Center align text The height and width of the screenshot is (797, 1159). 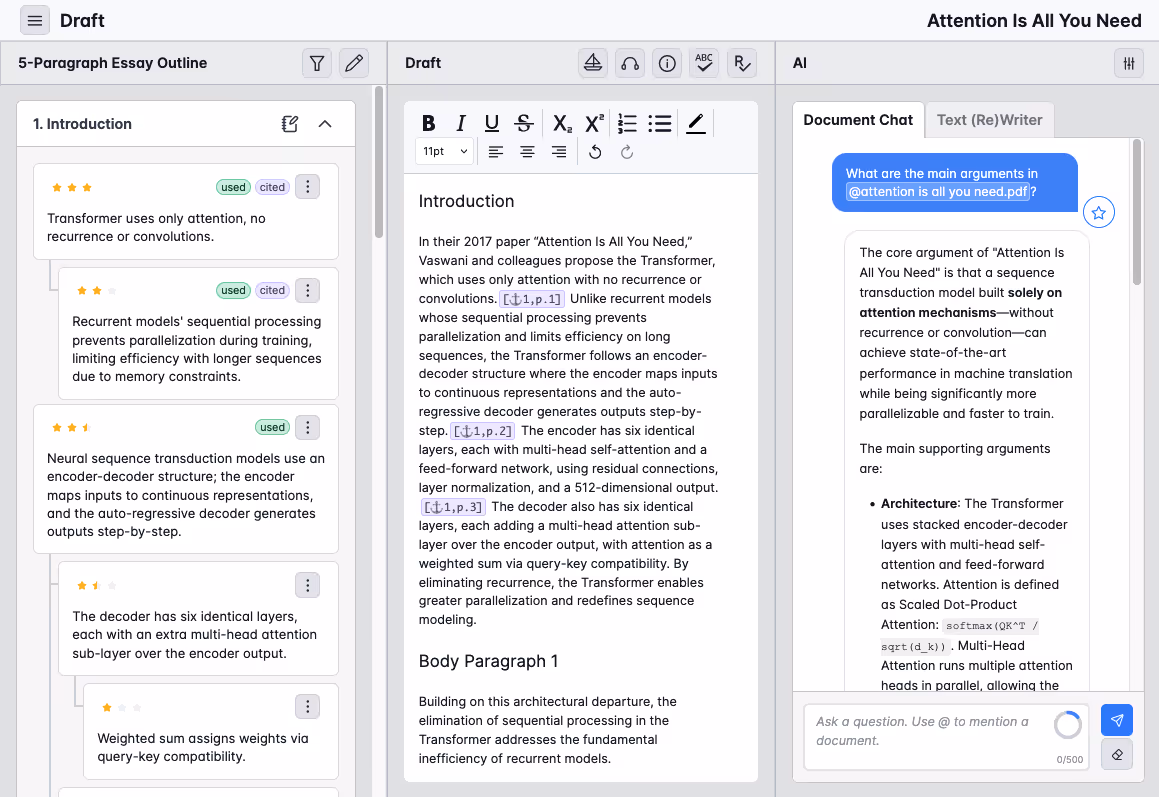click(527, 152)
